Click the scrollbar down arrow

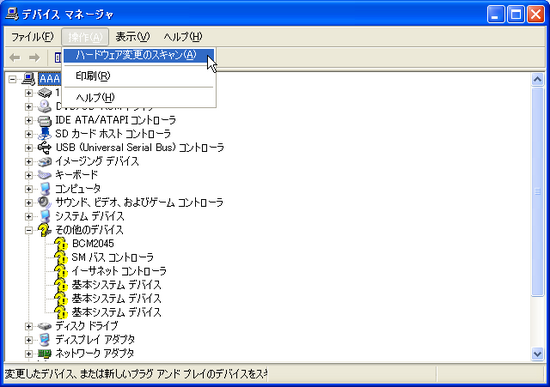click(x=537, y=354)
